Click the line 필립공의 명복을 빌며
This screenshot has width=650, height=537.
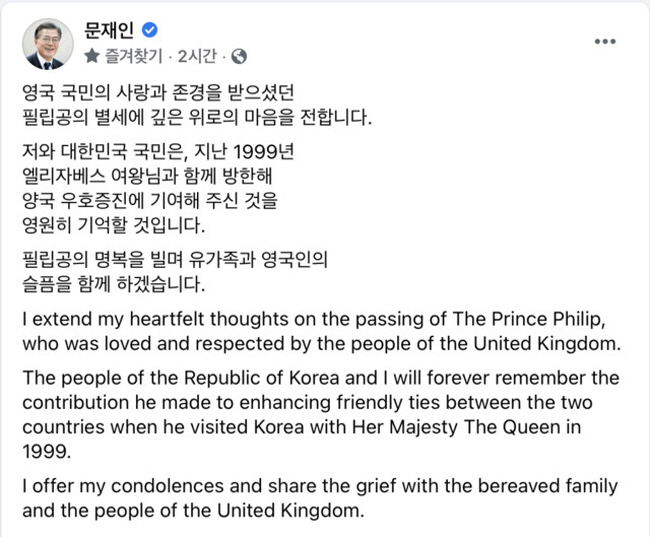click(175, 260)
